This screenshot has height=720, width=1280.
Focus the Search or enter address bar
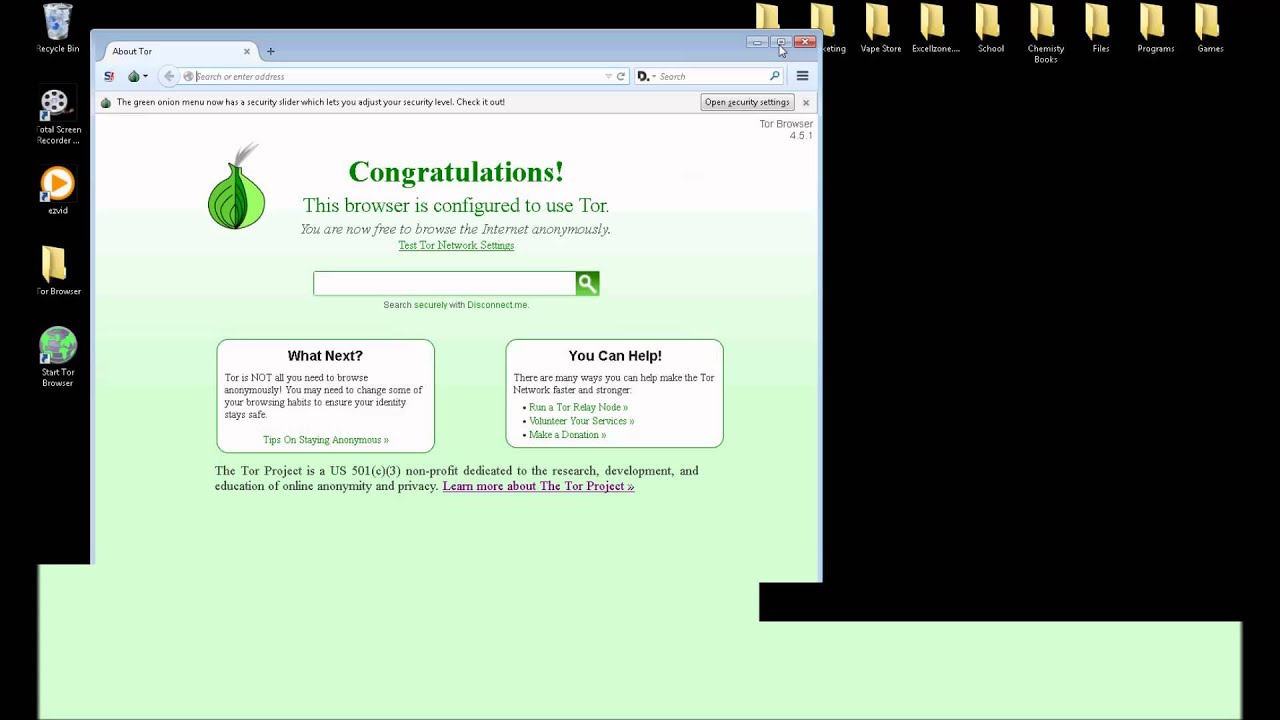click(397, 76)
